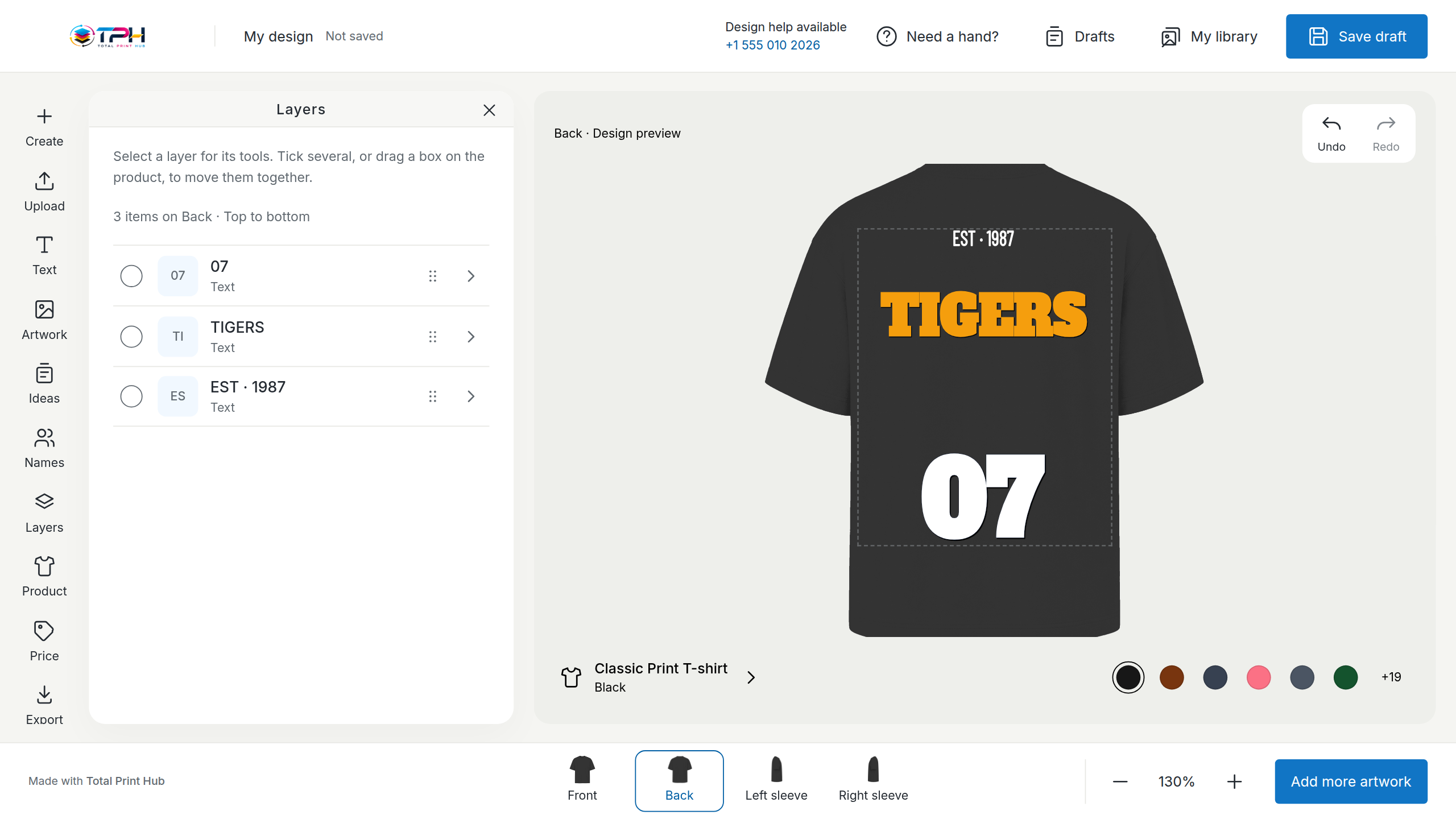Open the Artwork panel
The height and width of the screenshot is (819, 1456).
44,320
